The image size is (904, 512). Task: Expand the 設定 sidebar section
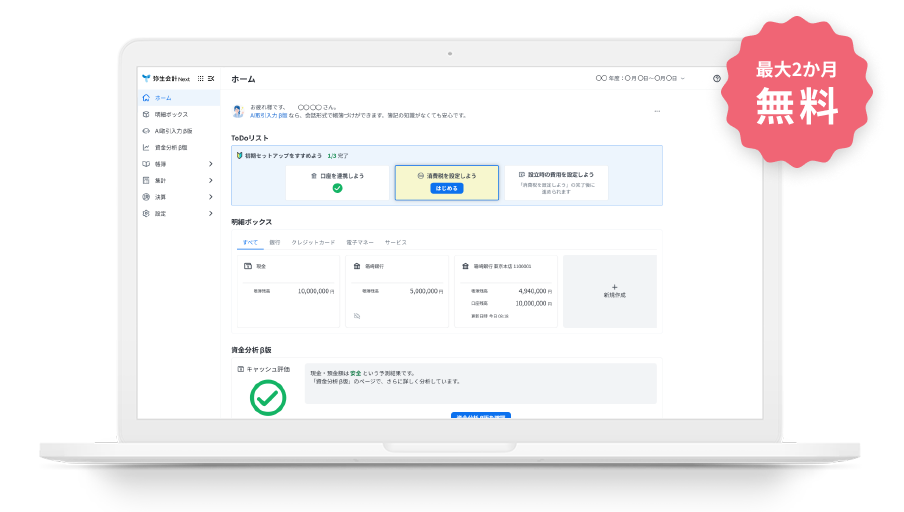(210, 213)
